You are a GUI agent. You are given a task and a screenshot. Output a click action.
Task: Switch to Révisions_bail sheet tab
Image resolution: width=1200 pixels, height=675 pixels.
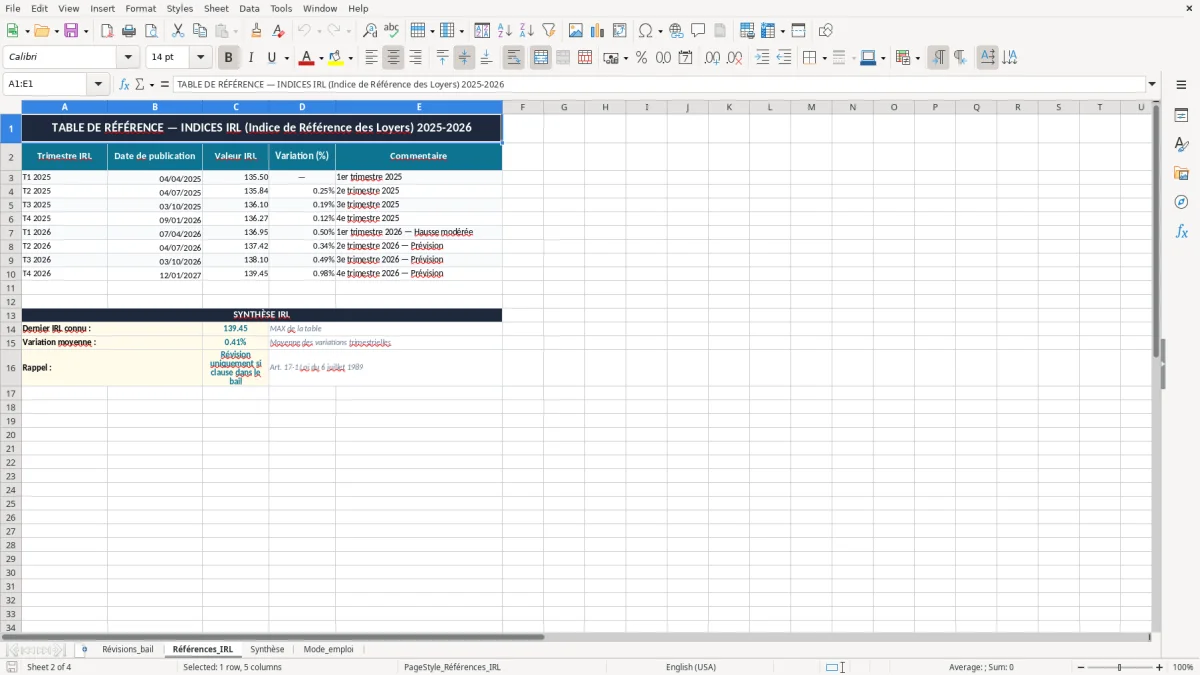[x=128, y=649]
